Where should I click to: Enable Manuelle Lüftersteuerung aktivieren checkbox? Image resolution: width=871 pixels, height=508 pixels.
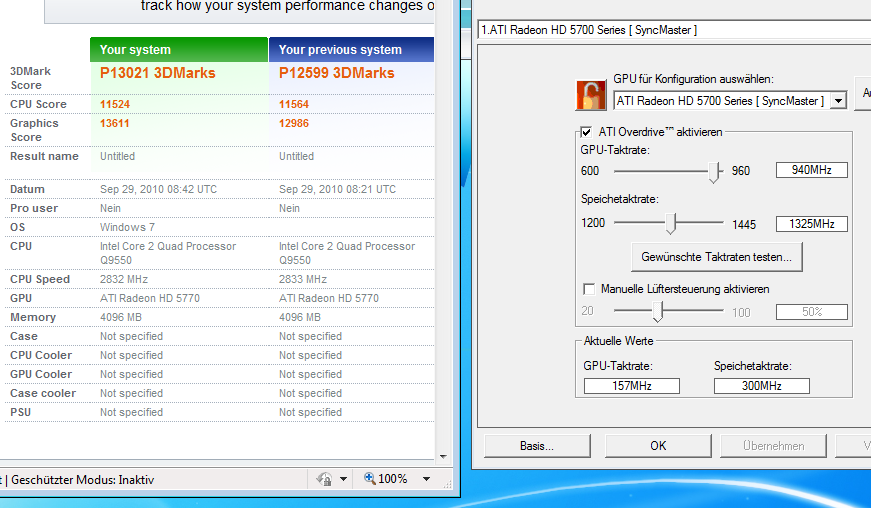(x=589, y=289)
